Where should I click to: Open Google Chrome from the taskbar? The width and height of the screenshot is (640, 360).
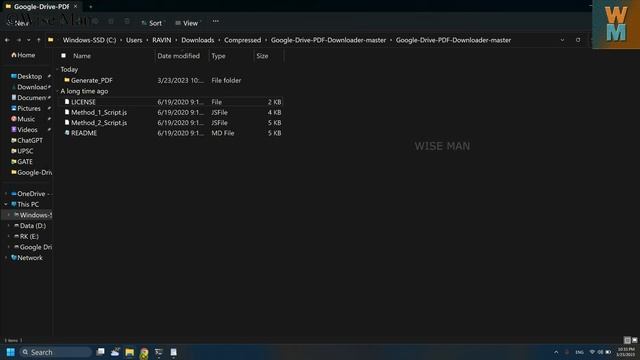click(144, 352)
